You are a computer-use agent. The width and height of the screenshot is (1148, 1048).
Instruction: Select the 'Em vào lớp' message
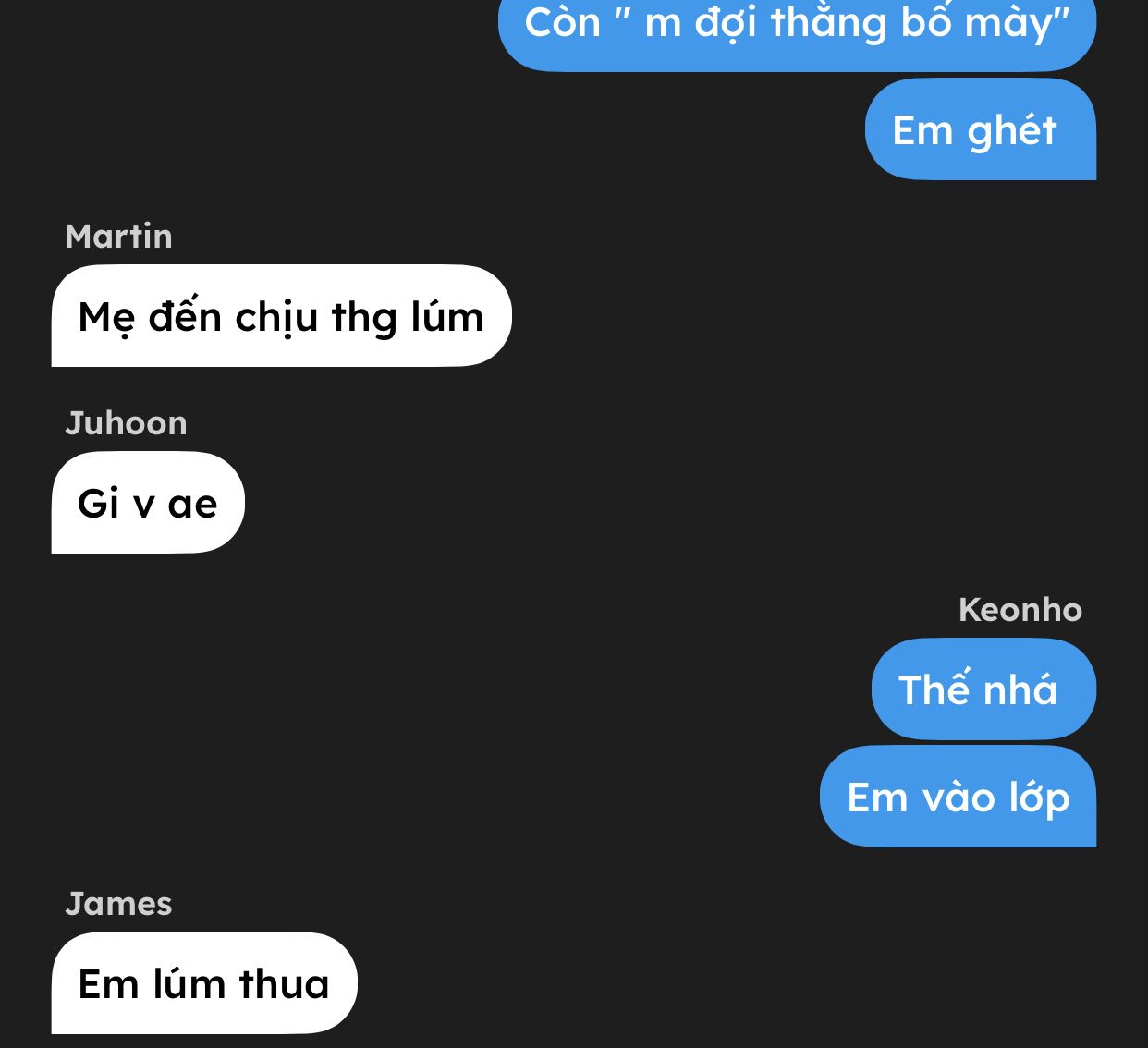tap(958, 797)
